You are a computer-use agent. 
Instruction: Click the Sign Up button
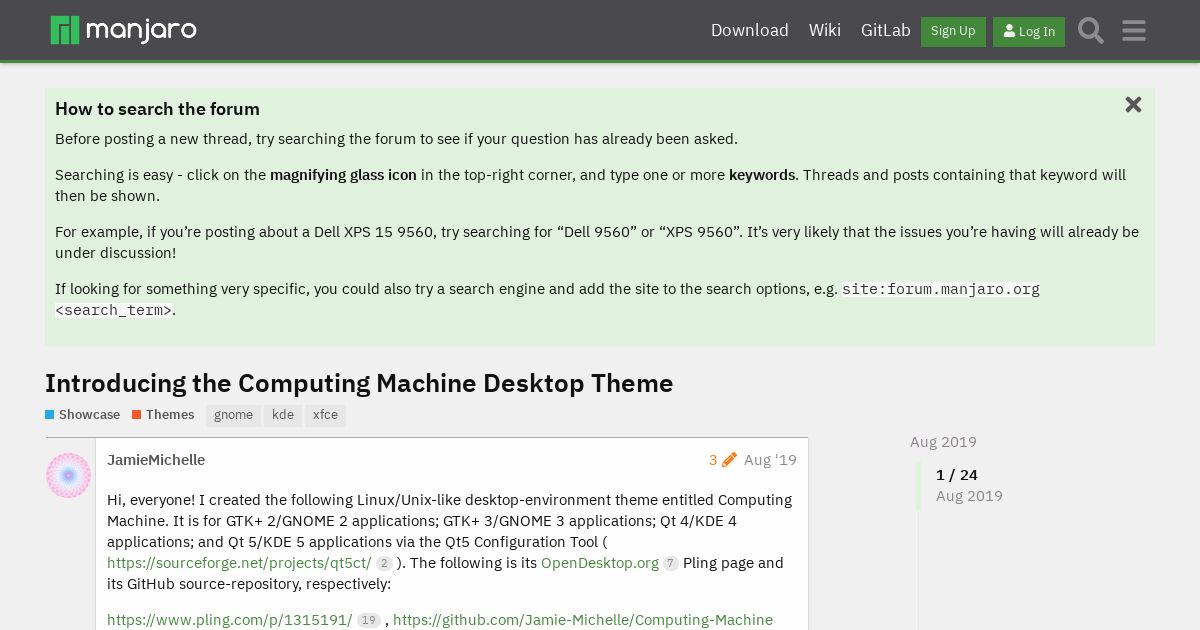point(953,31)
